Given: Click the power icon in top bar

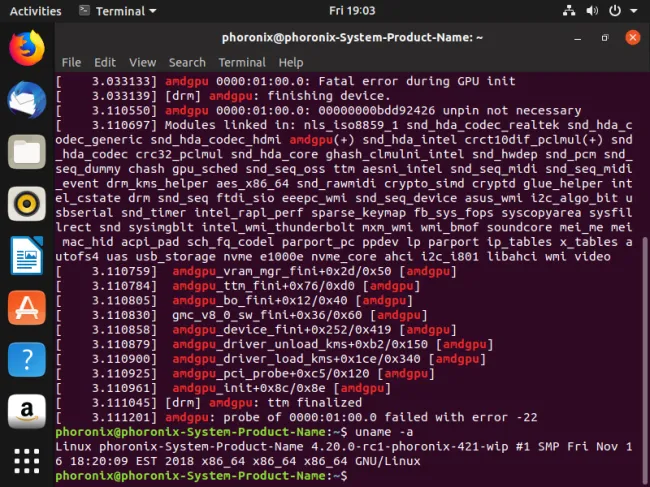Looking at the screenshot, I should 615,11.
